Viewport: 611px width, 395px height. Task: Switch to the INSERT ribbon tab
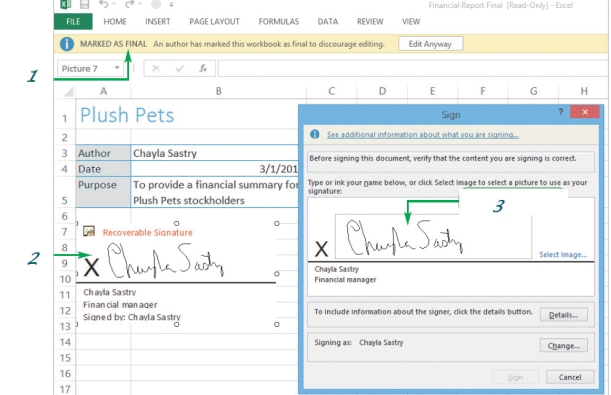(158, 21)
